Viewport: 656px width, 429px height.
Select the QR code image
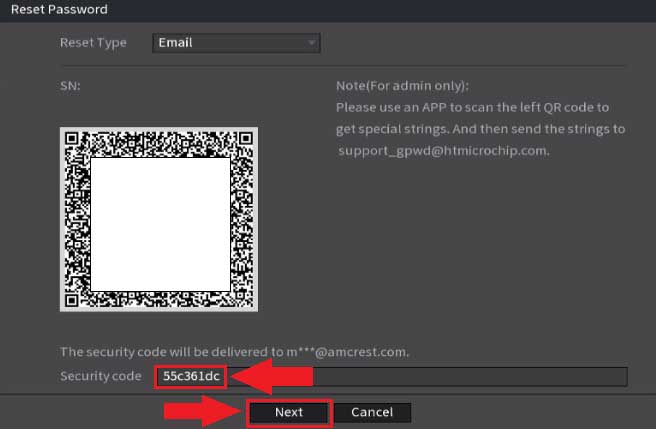[159, 220]
